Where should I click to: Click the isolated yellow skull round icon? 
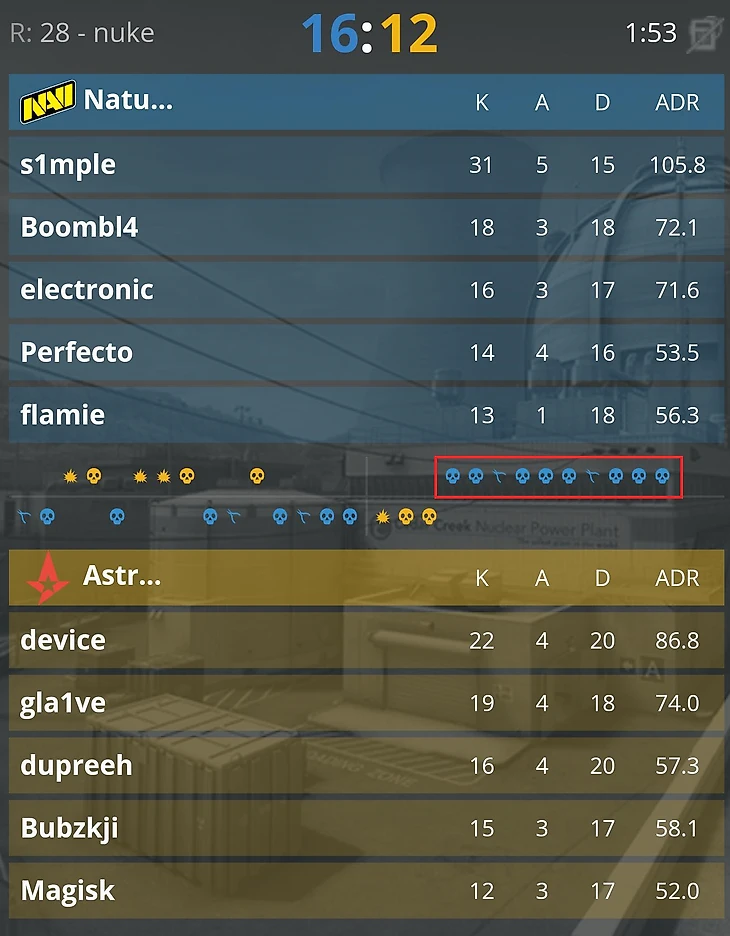point(257,476)
